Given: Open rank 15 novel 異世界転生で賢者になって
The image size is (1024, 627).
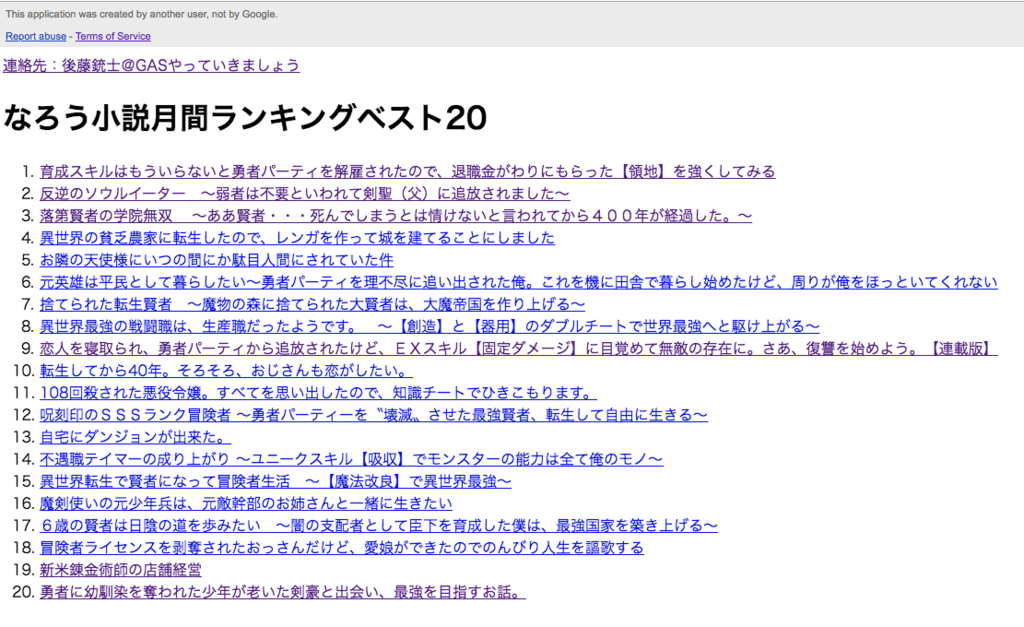Looking at the screenshot, I should pyautogui.click(x=276, y=482).
